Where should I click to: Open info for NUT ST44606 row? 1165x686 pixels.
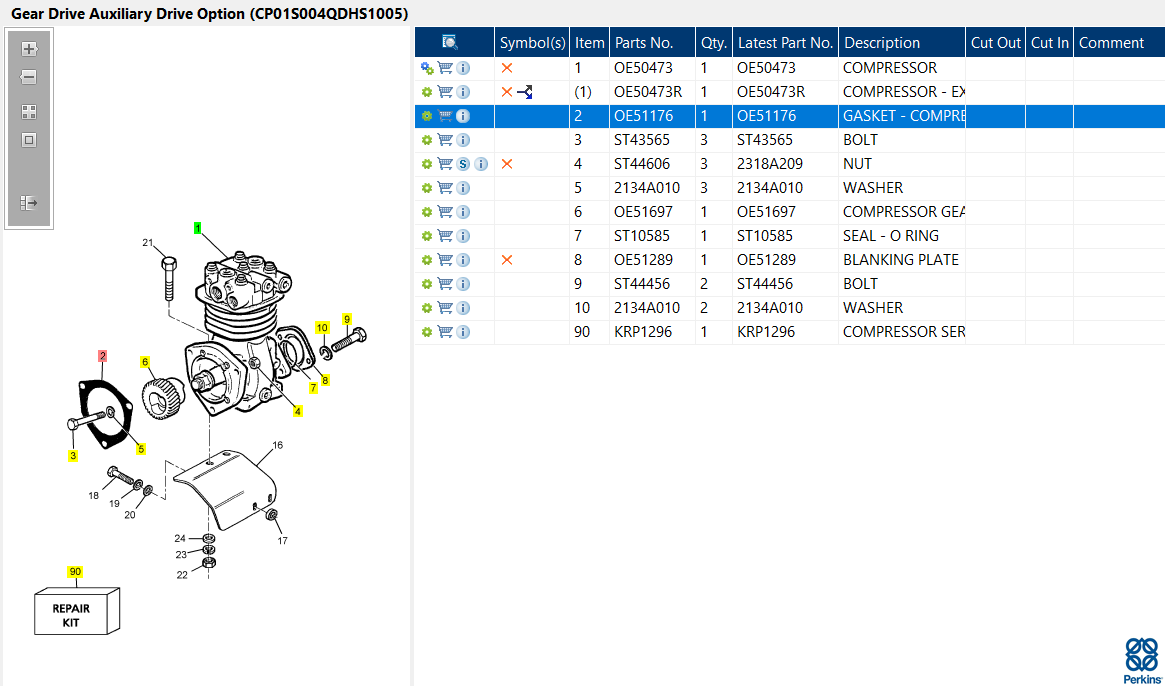481,164
